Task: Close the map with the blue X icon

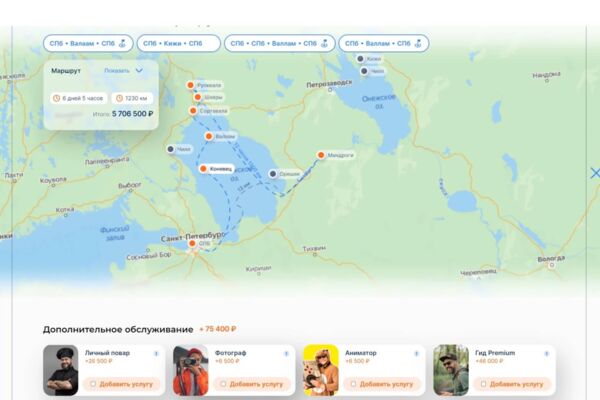Action: tap(595, 173)
